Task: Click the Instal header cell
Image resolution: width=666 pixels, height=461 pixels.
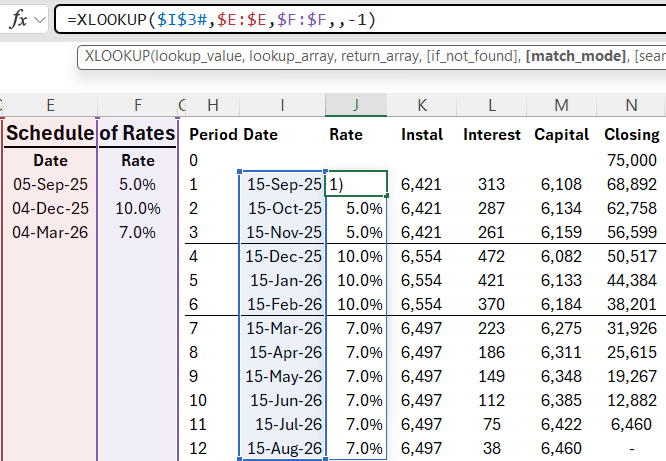Action: [x=422, y=135]
